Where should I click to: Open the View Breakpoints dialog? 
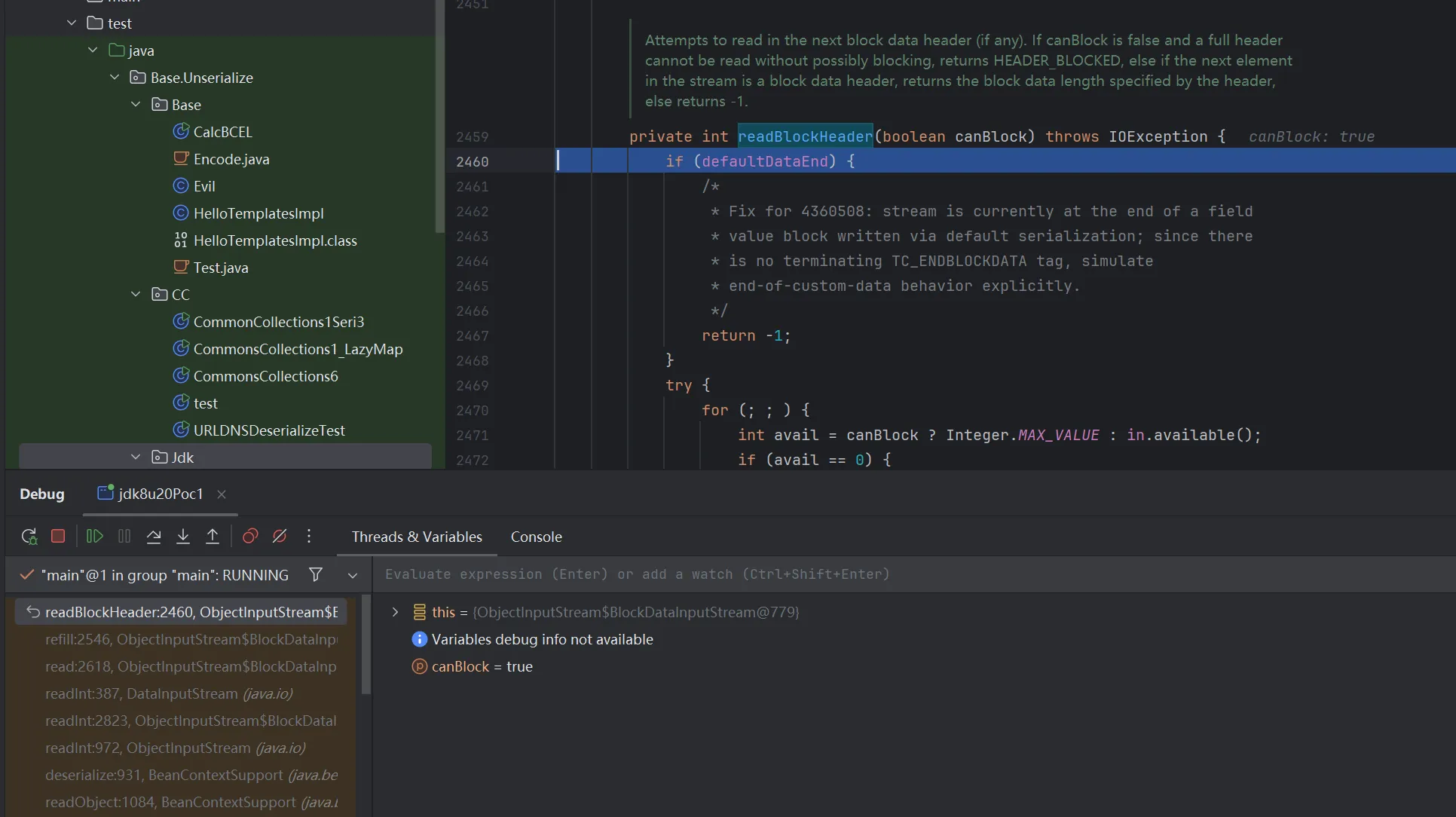point(250,536)
